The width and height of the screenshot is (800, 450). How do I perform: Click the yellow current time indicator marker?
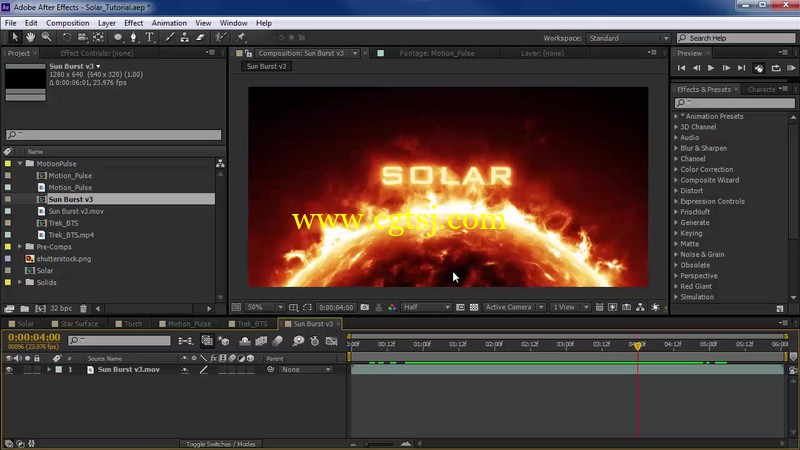pyautogui.click(x=638, y=345)
